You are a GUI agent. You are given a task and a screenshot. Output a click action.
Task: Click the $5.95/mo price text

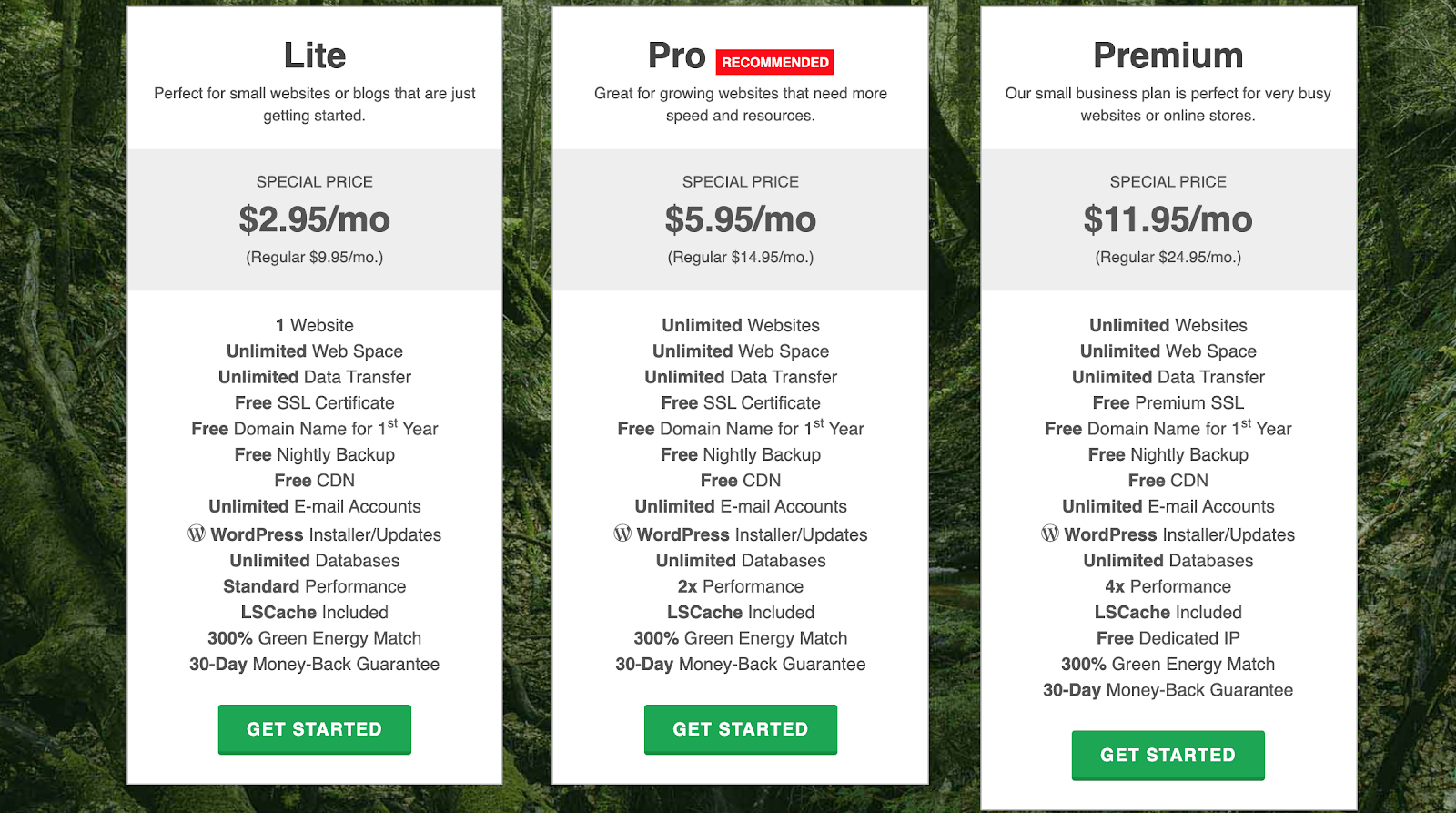click(x=741, y=219)
